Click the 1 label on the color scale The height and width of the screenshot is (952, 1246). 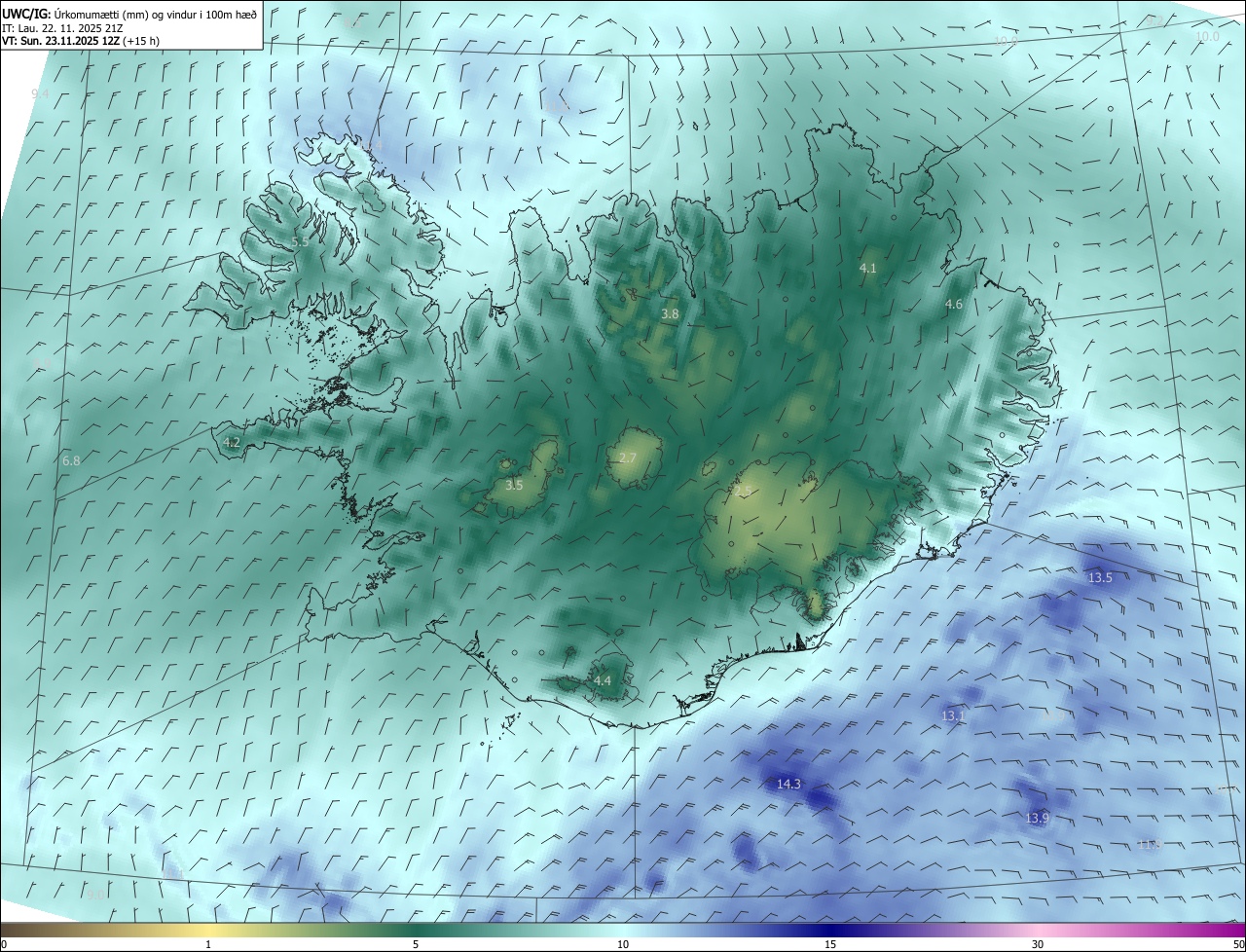pos(208,944)
